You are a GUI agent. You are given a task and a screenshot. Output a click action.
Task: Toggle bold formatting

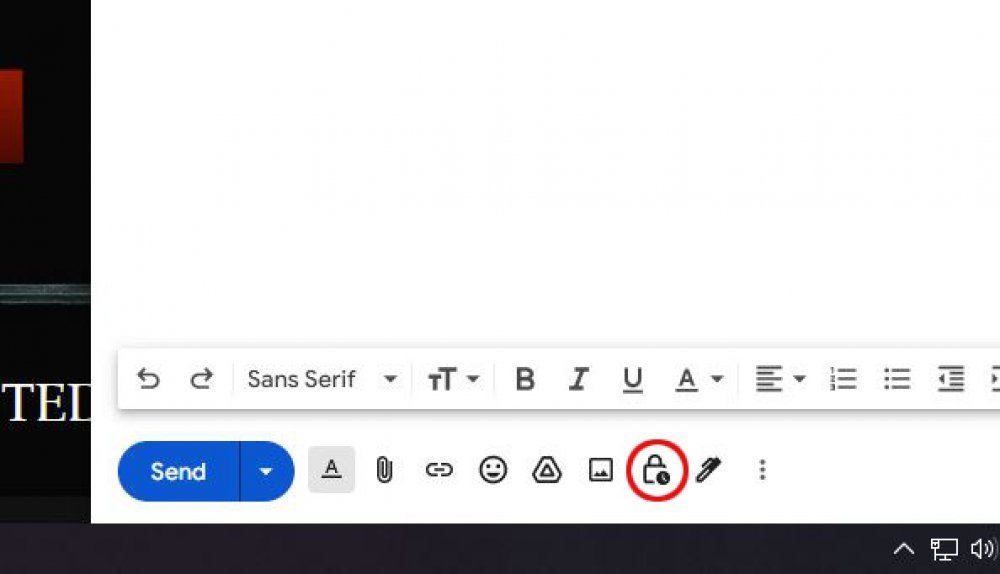pos(525,379)
